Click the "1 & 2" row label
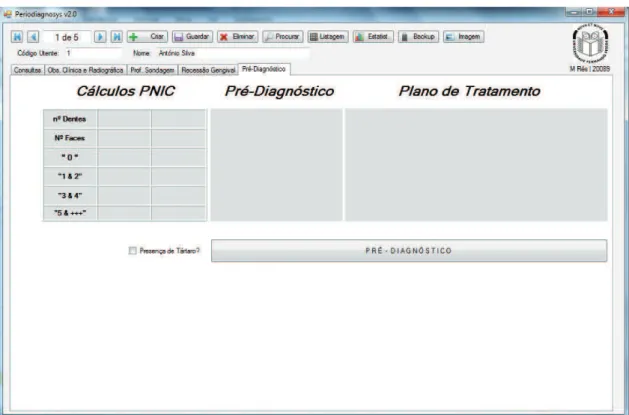The width and height of the screenshot is (629, 415). (70, 176)
